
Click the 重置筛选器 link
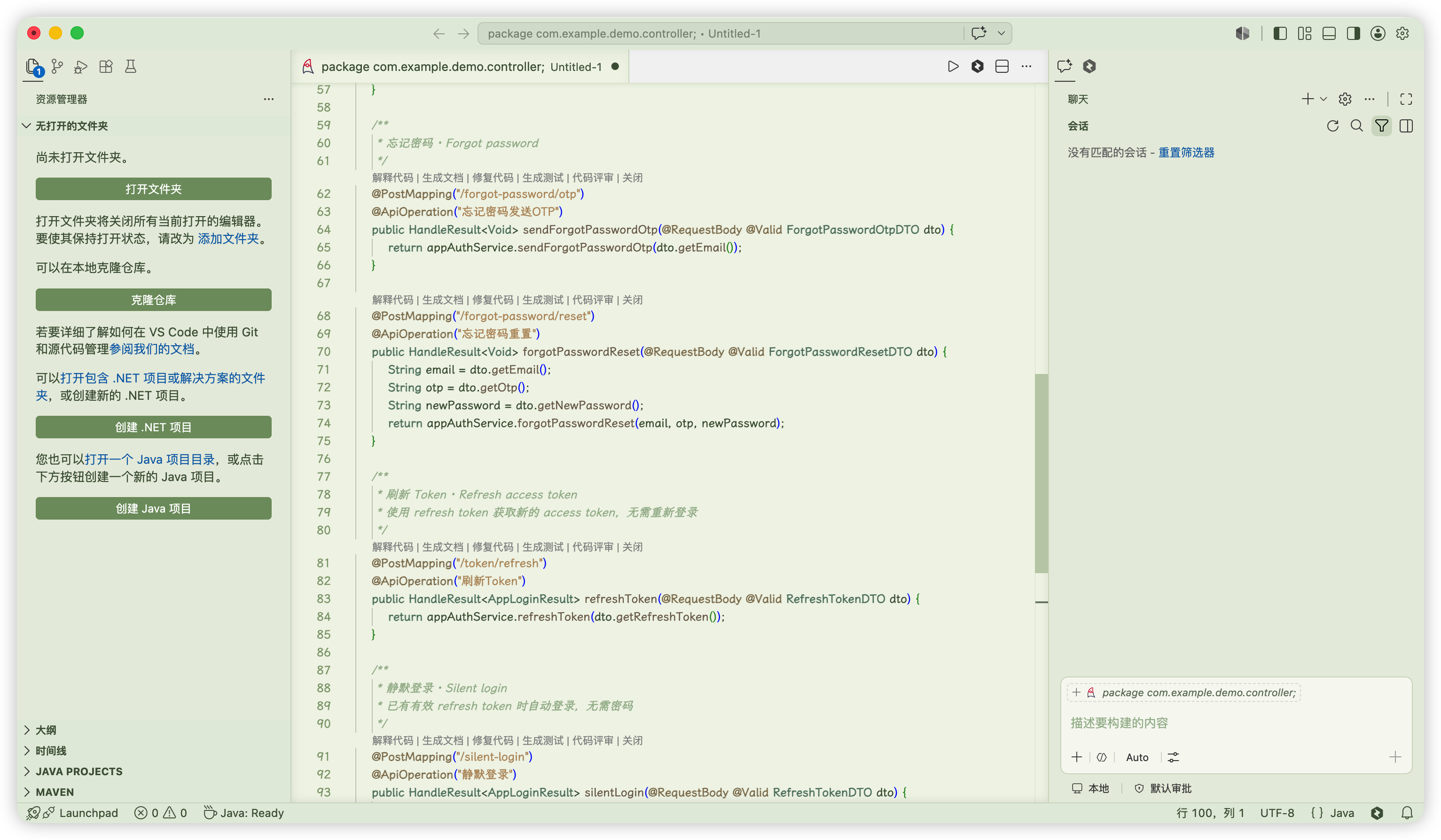tap(1187, 153)
